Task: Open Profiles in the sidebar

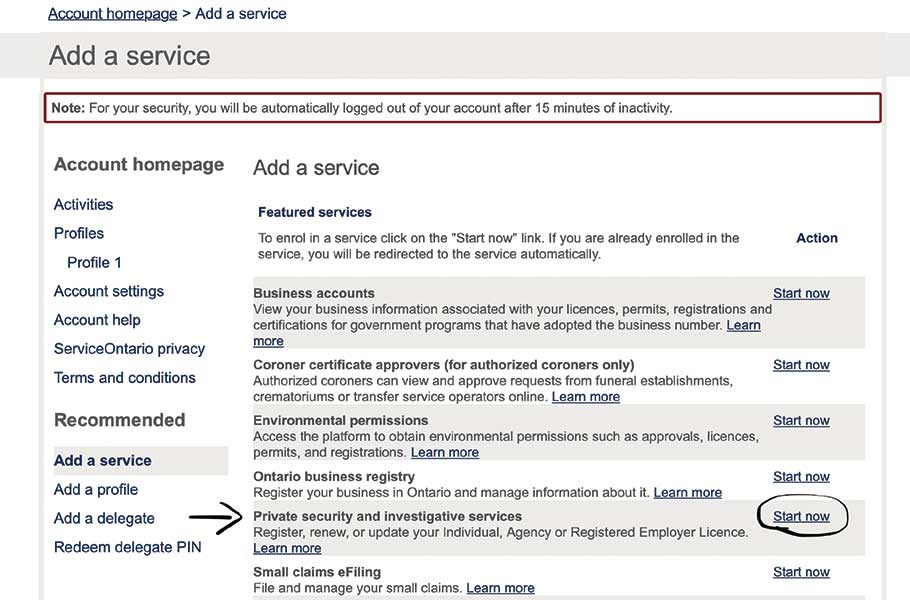Action: pos(79,233)
